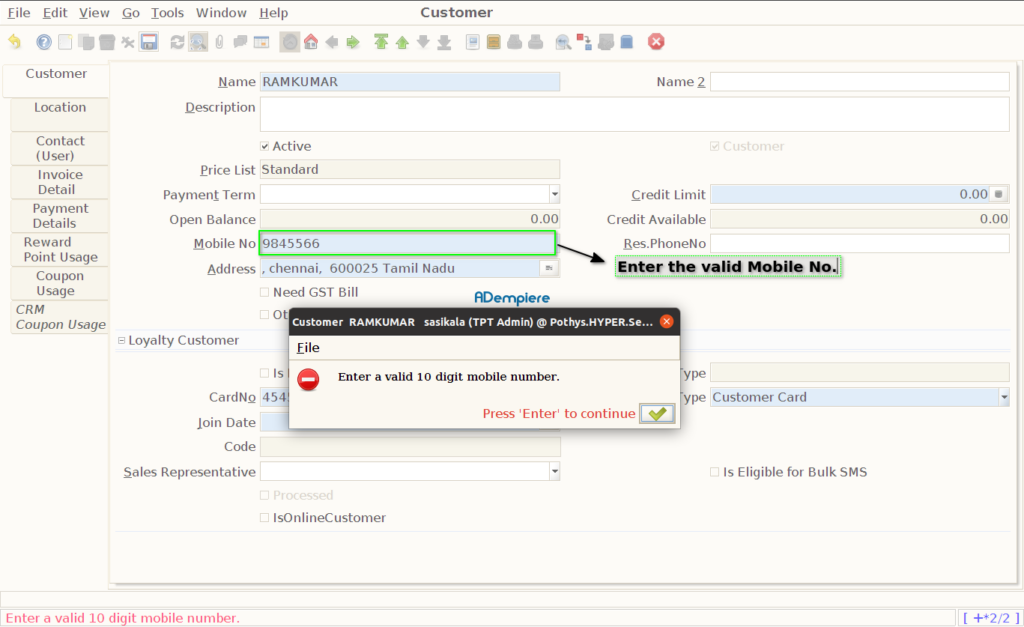
Task: Click the attachment paperclip icon
Action: pyautogui.click(x=219, y=42)
